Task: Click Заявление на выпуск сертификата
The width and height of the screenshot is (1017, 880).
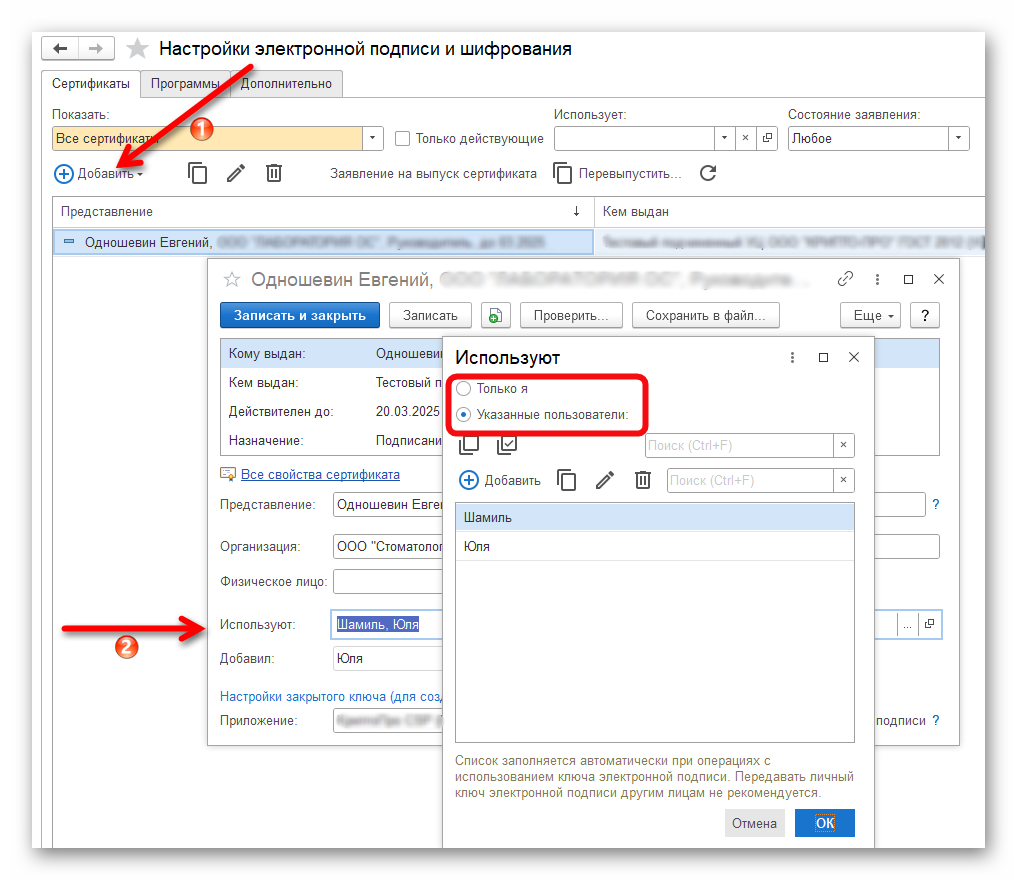Action: pos(433,174)
